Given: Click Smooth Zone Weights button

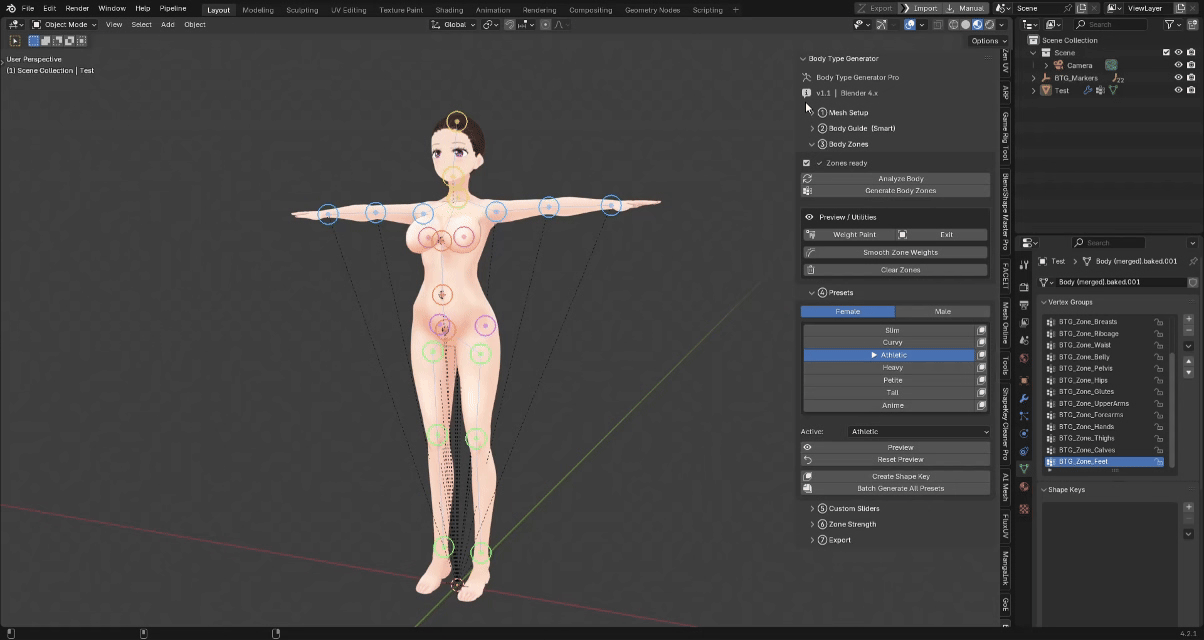Looking at the screenshot, I should tap(896, 252).
